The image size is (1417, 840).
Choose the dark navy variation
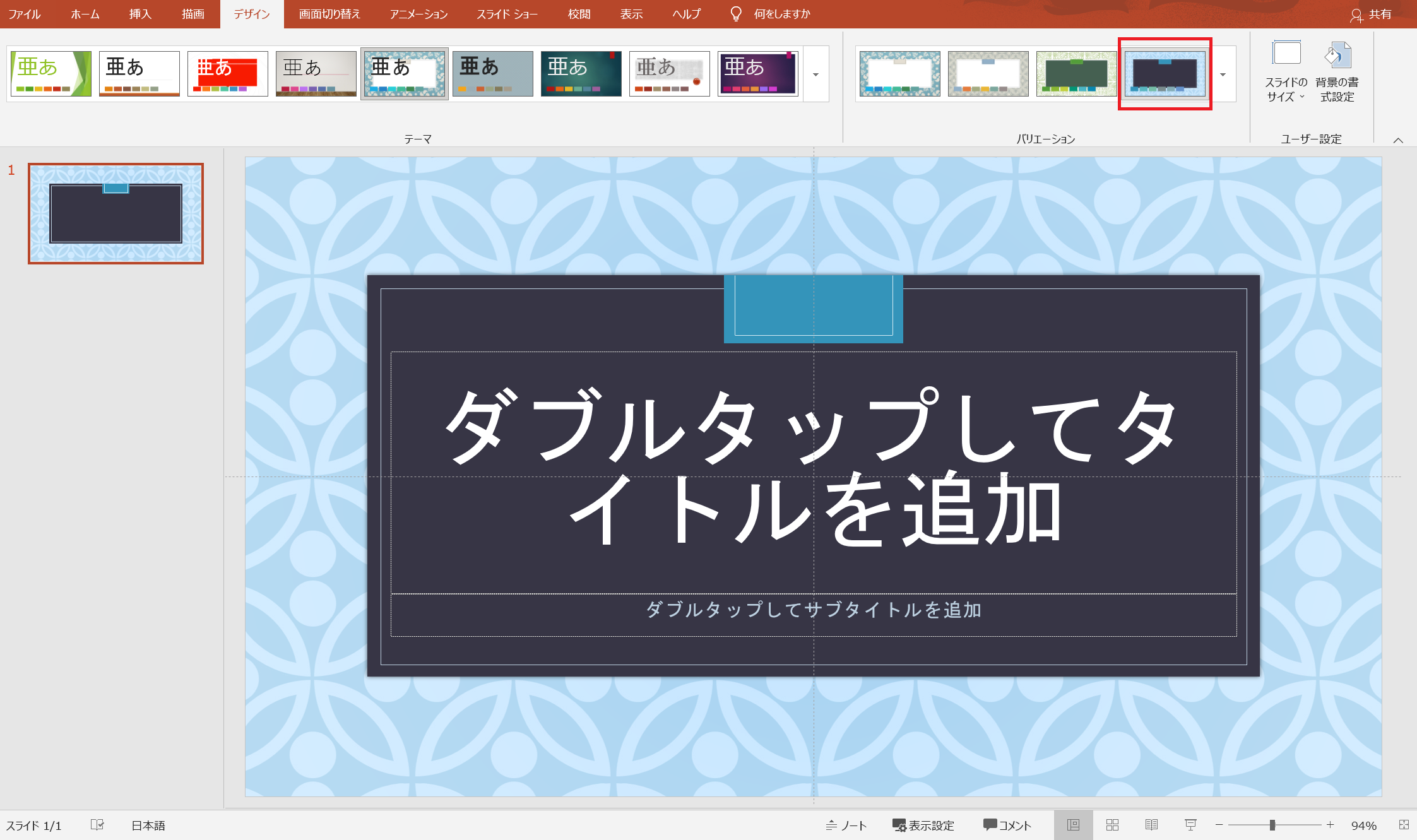coord(1165,74)
